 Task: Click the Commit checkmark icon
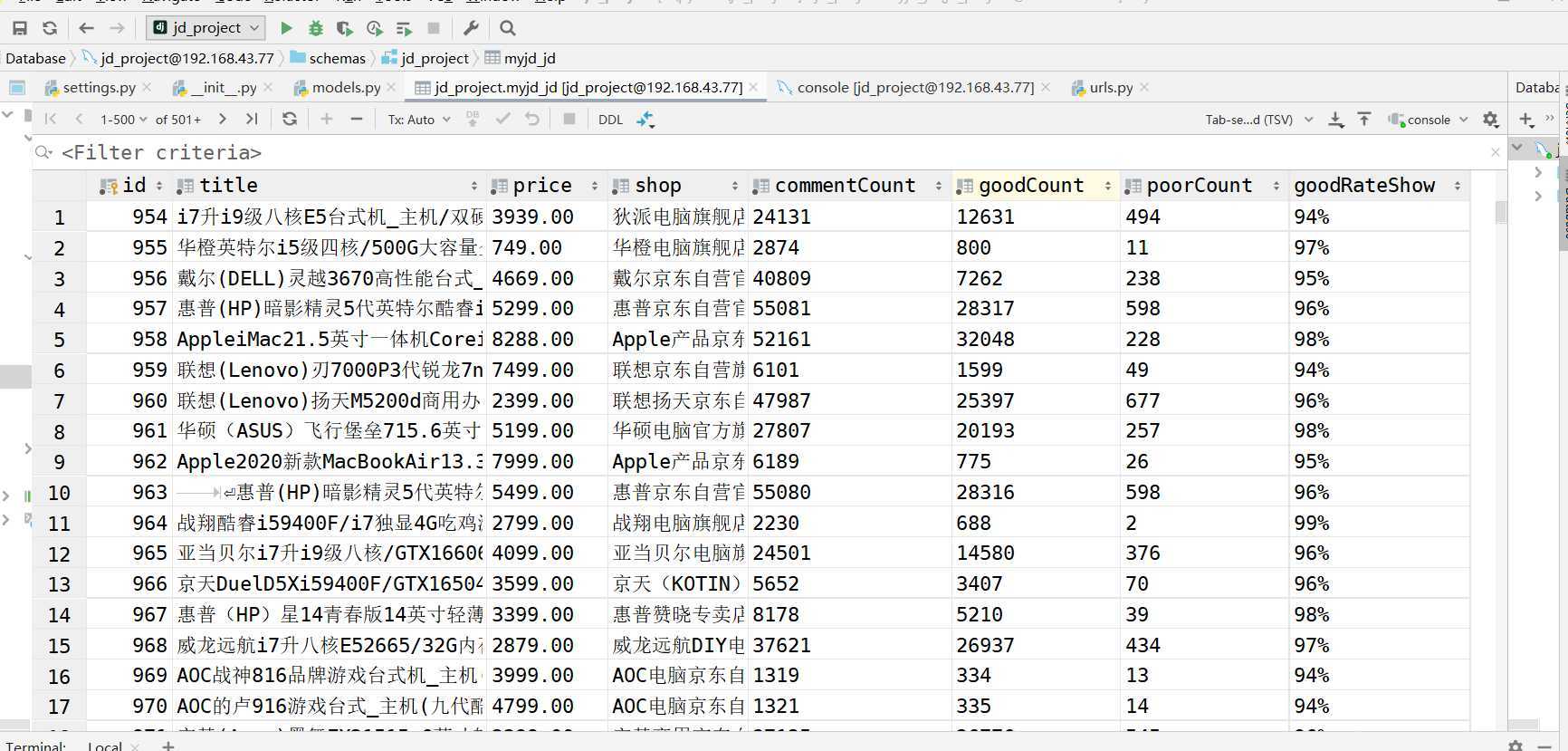click(502, 119)
